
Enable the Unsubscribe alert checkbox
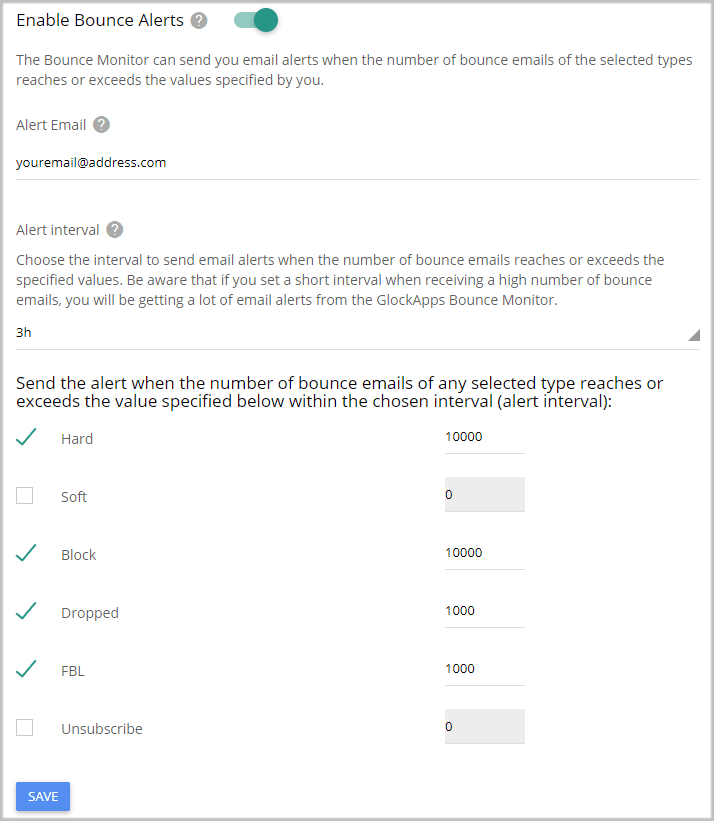pyautogui.click(x=24, y=727)
